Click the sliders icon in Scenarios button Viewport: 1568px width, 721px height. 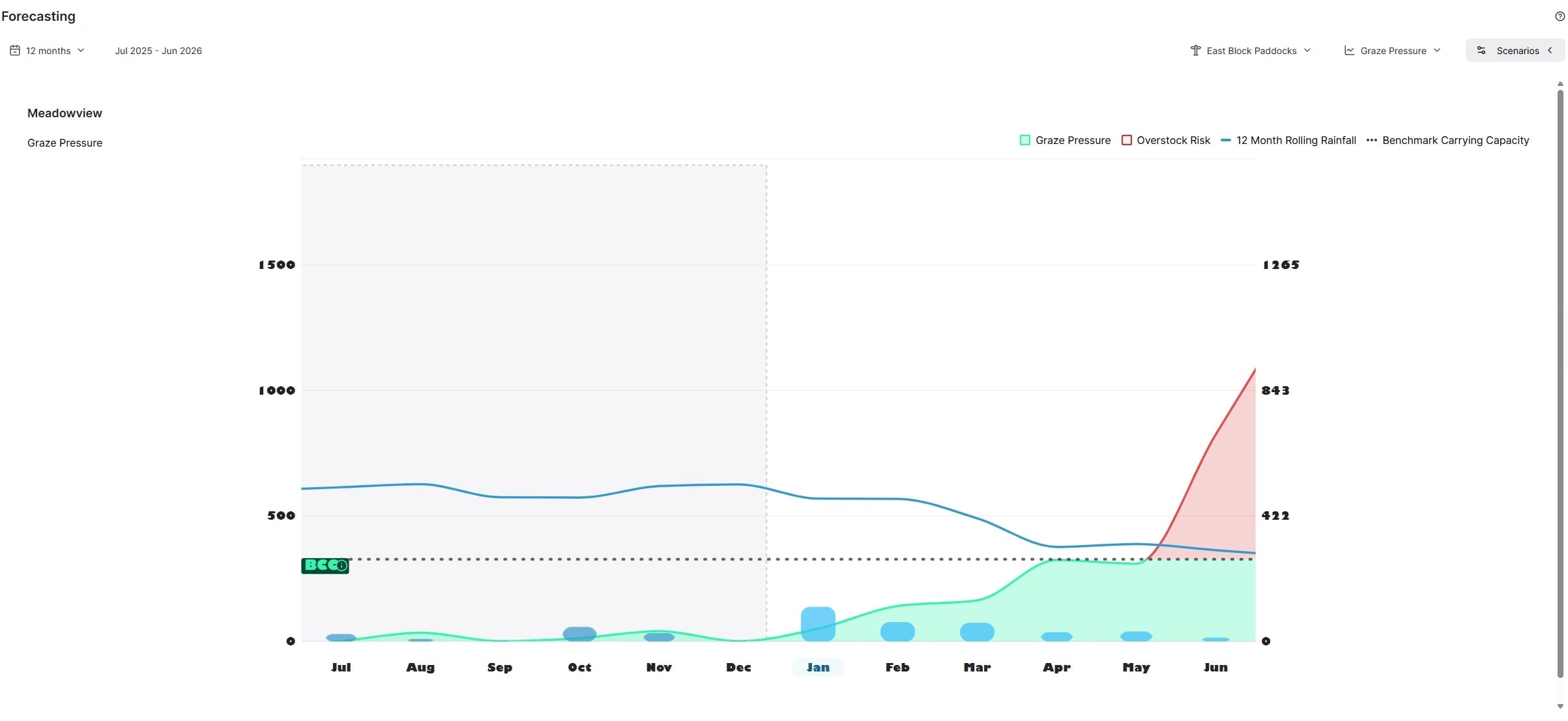click(x=1481, y=50)
